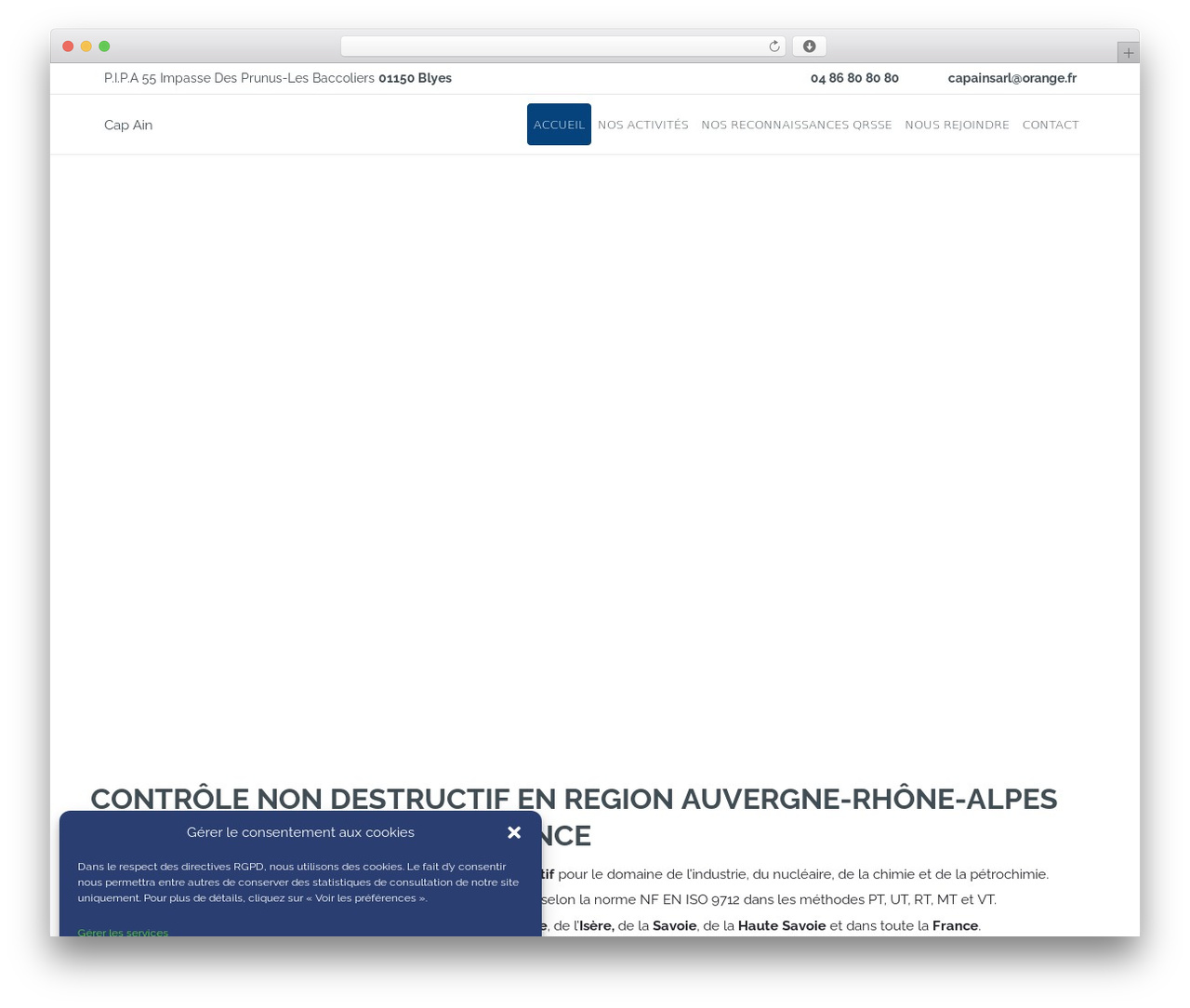The height and width of the screenshot is (1008, 1190).
Task: Focus the browser address bar
Action: 562,46
